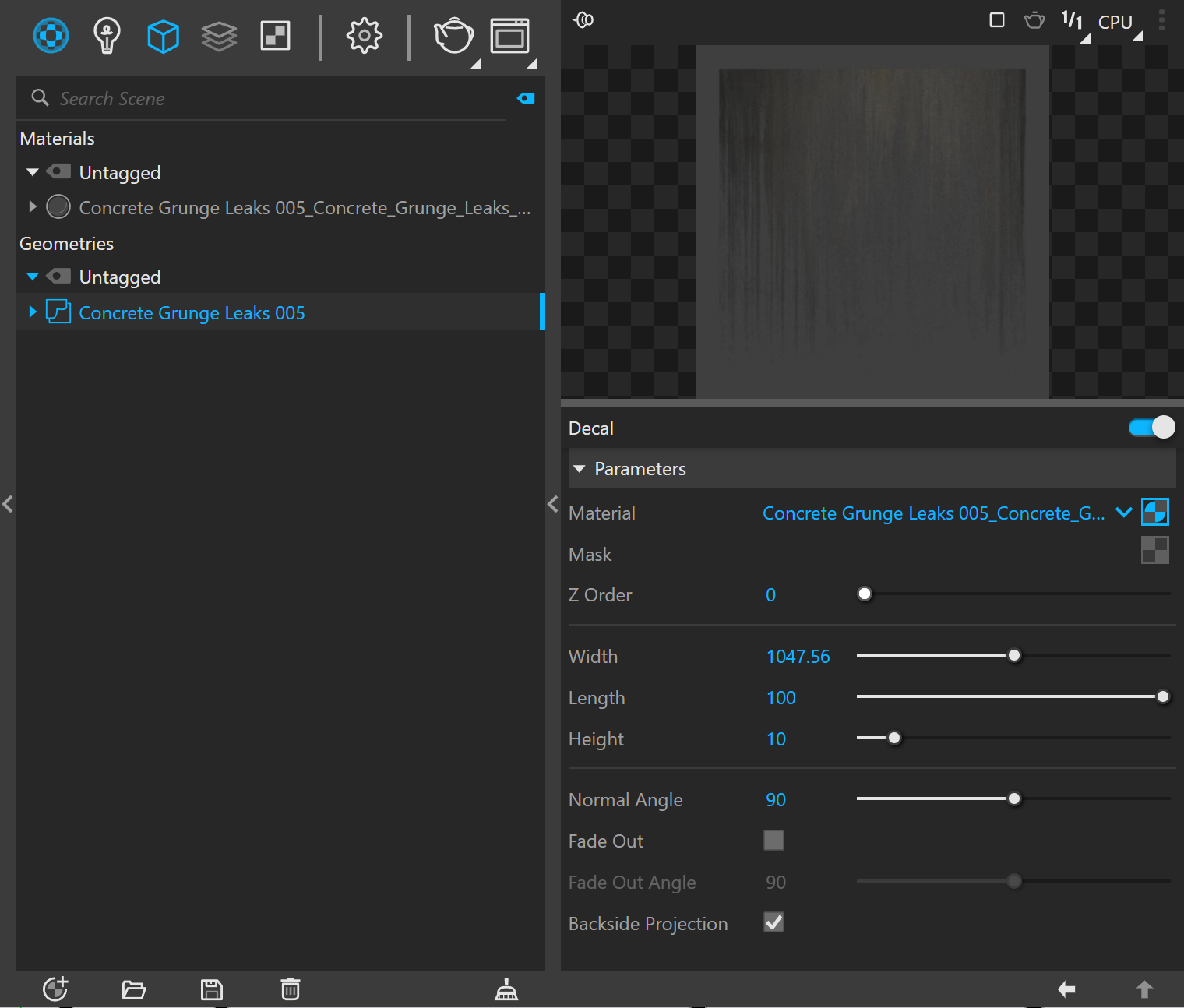Collapse the left side panel arrow
1184x1008 pixels.
tap(8, 504)
